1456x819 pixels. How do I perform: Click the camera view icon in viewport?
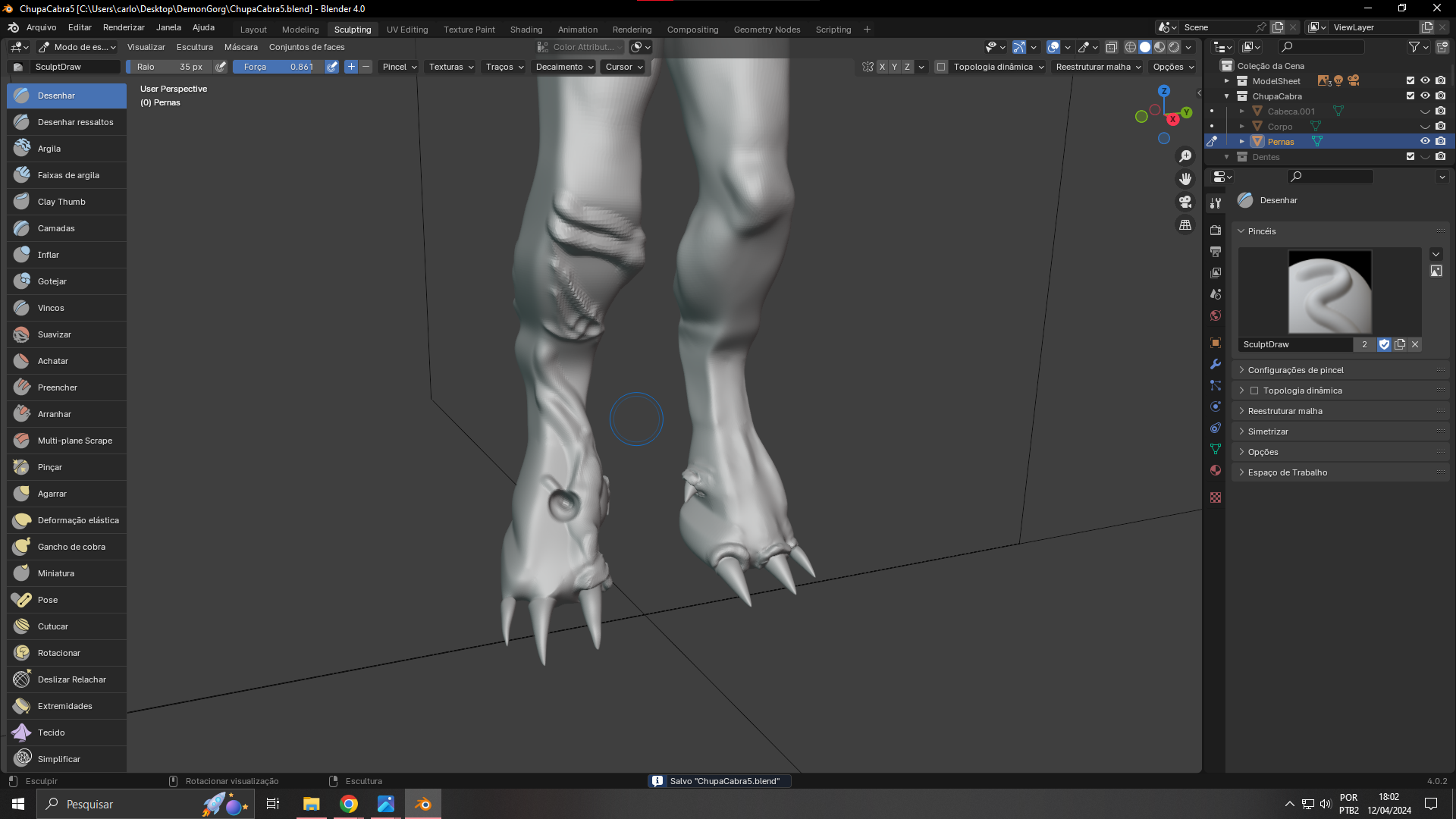(1185, 202)
